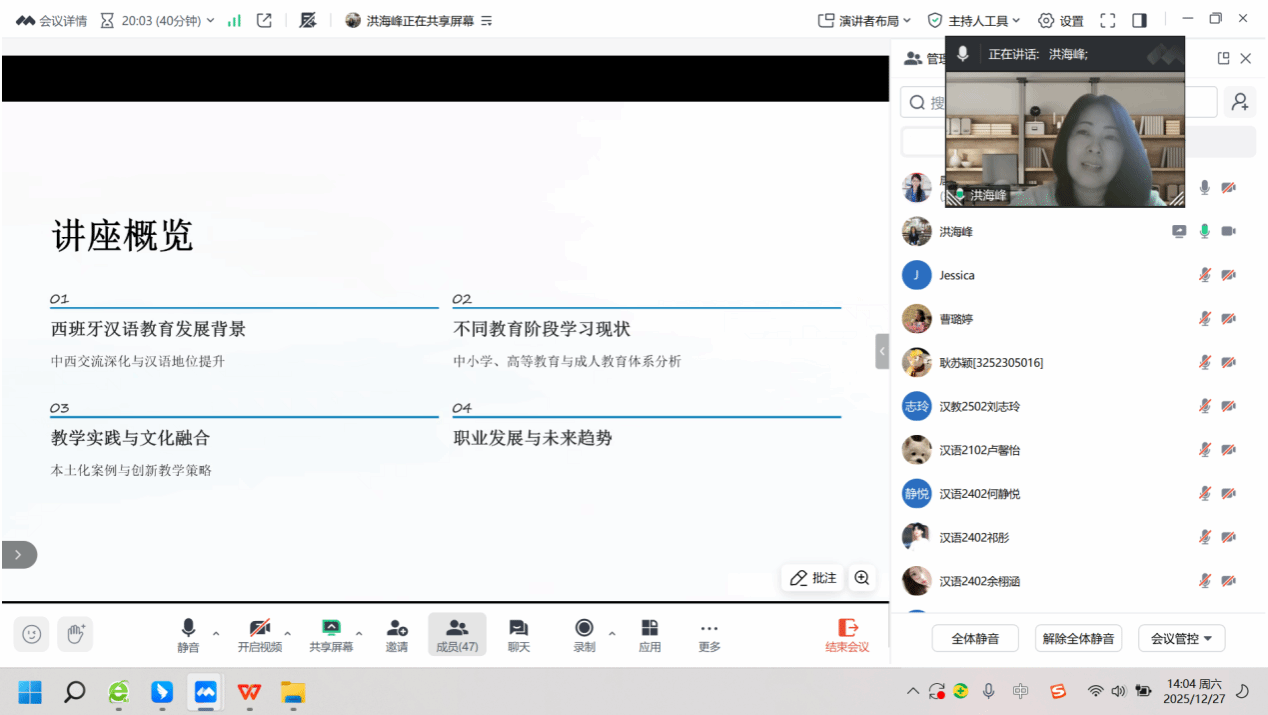Open meeting details in title bar
This screenshot has height=715, width=1268.
pos(52,20)
